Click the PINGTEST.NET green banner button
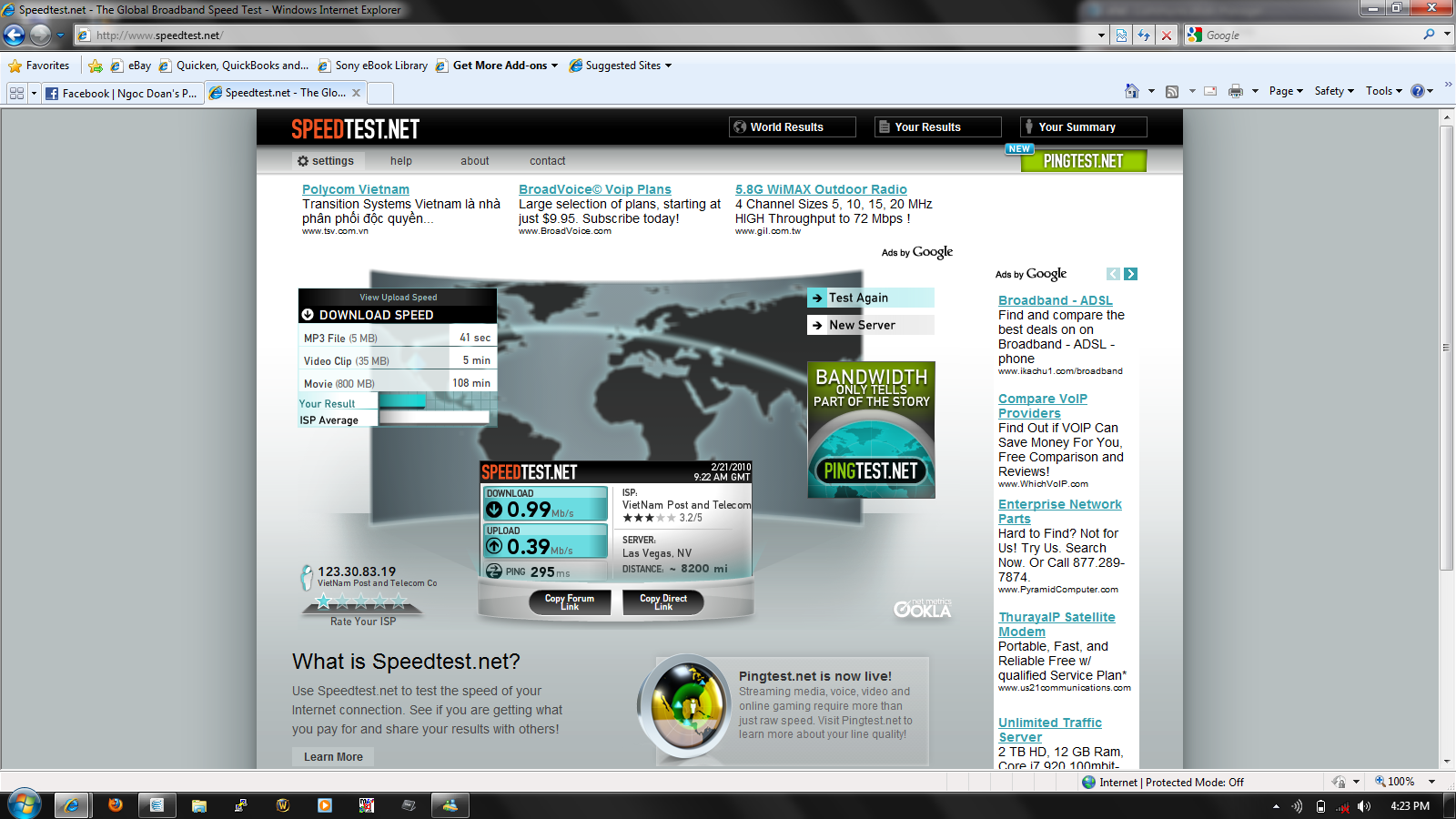Viewport: 1456px width, 819px height. pyautogui.click(x=1083, y=161)
